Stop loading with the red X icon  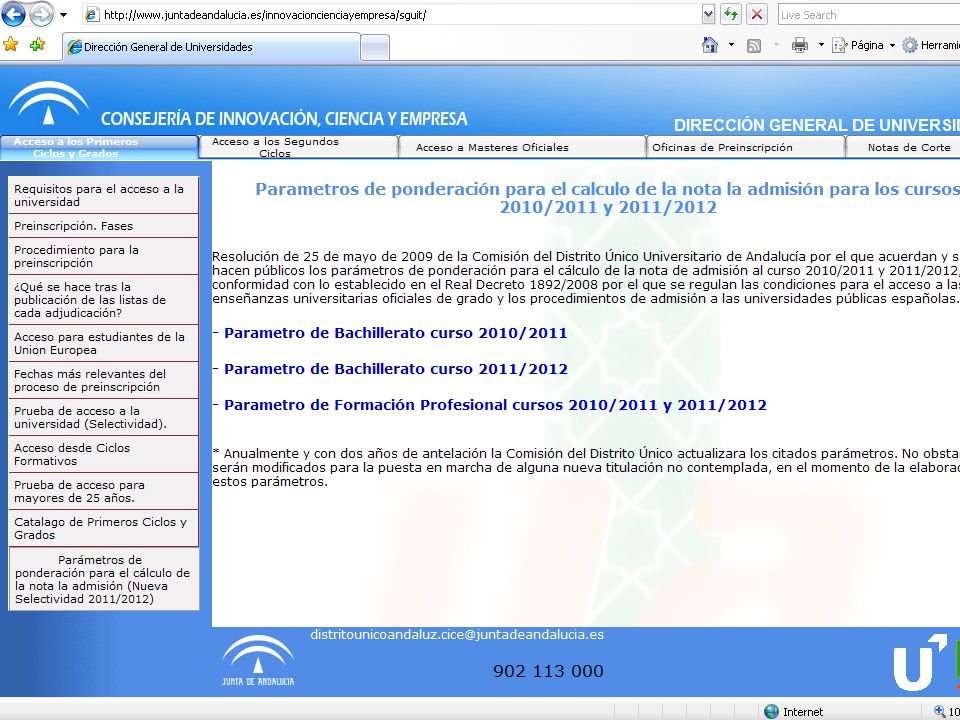(757, 15)
